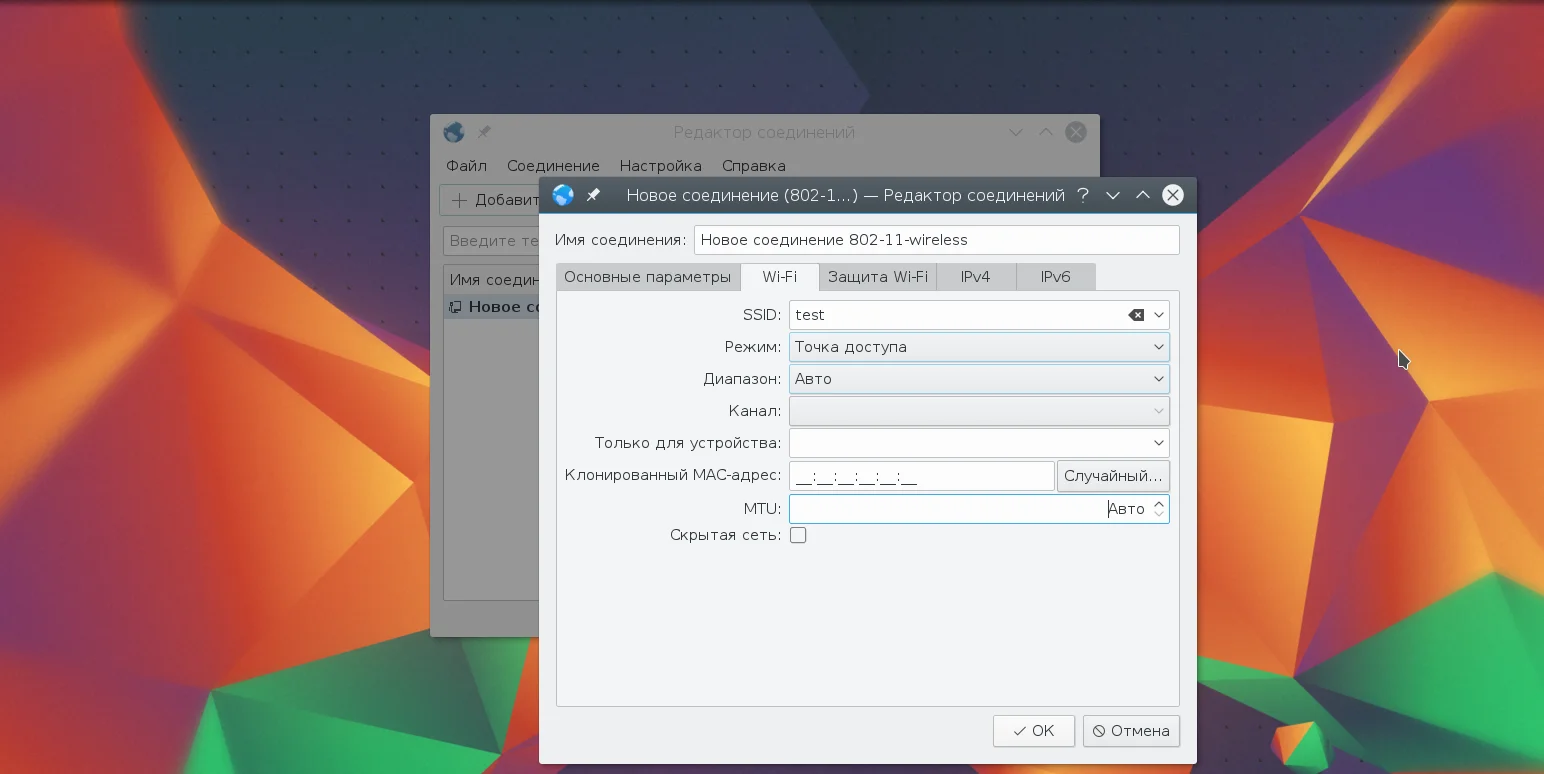
Task: Click the globe icon of the background editor window
Action: pyautogui.click(x=454, y=132)
